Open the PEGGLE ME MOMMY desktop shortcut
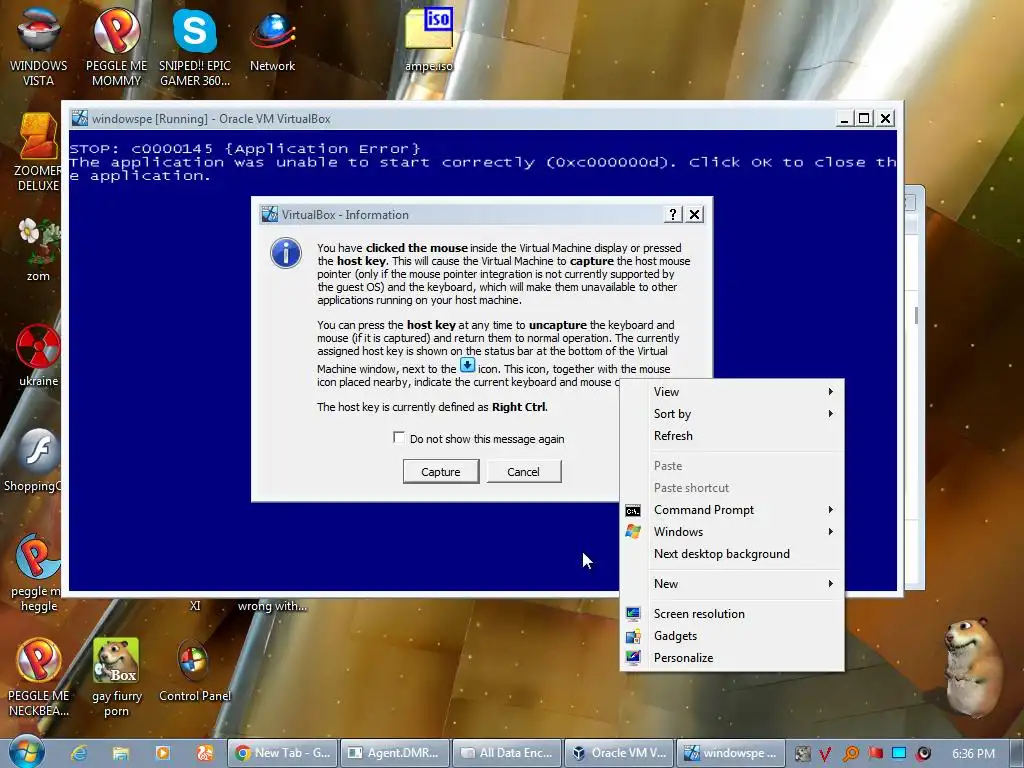Screen dimensions: 1024x768 click(x=116, y=46)
